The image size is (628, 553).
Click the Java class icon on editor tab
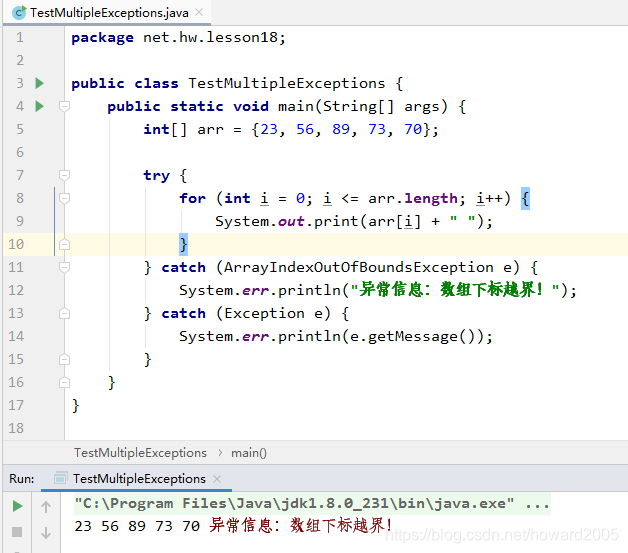point(19,12)
